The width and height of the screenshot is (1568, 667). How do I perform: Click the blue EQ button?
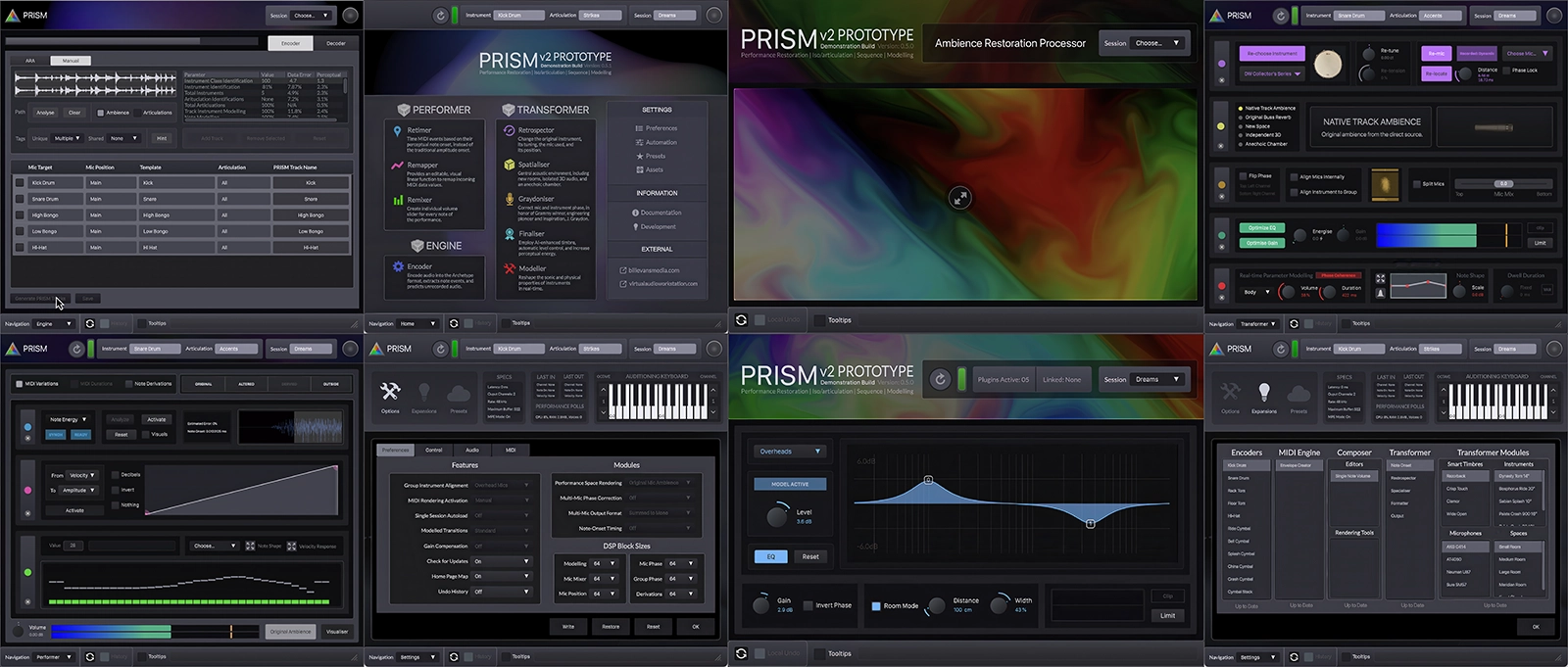[771, 556]
